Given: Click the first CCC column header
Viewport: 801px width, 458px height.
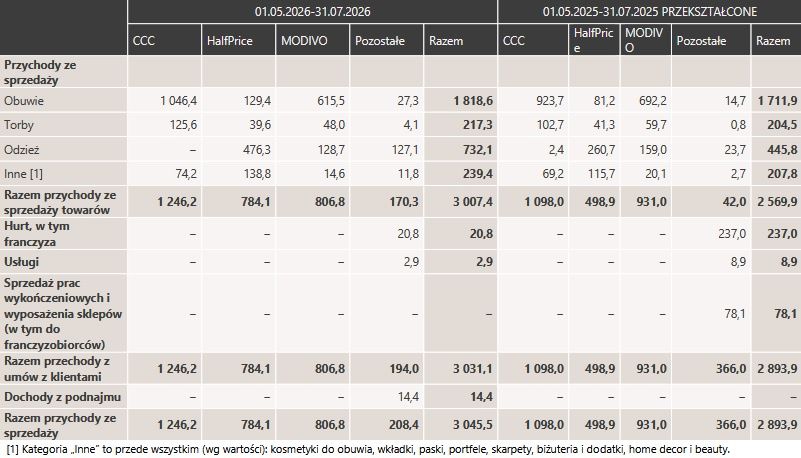Looking at the screenshot, I should tap(144, 41).
